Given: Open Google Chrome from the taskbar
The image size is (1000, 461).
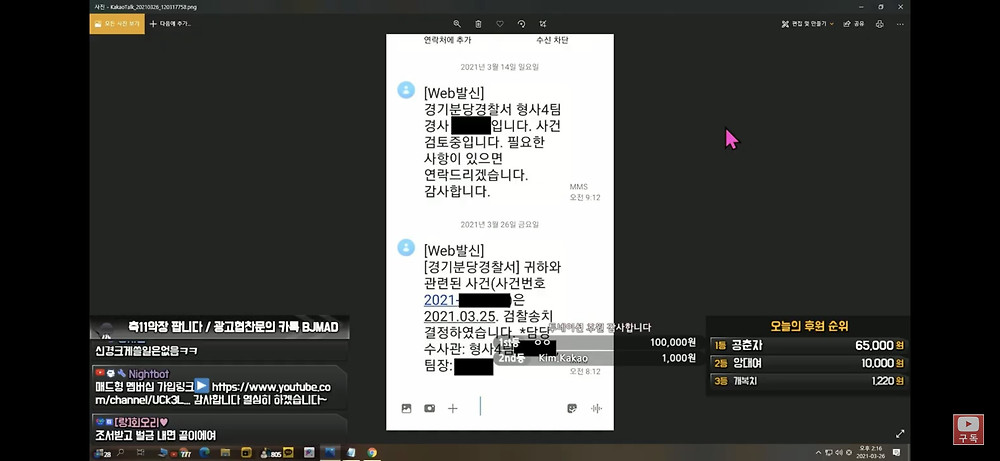Looking at the screenshot, I should tap(372, 453).
